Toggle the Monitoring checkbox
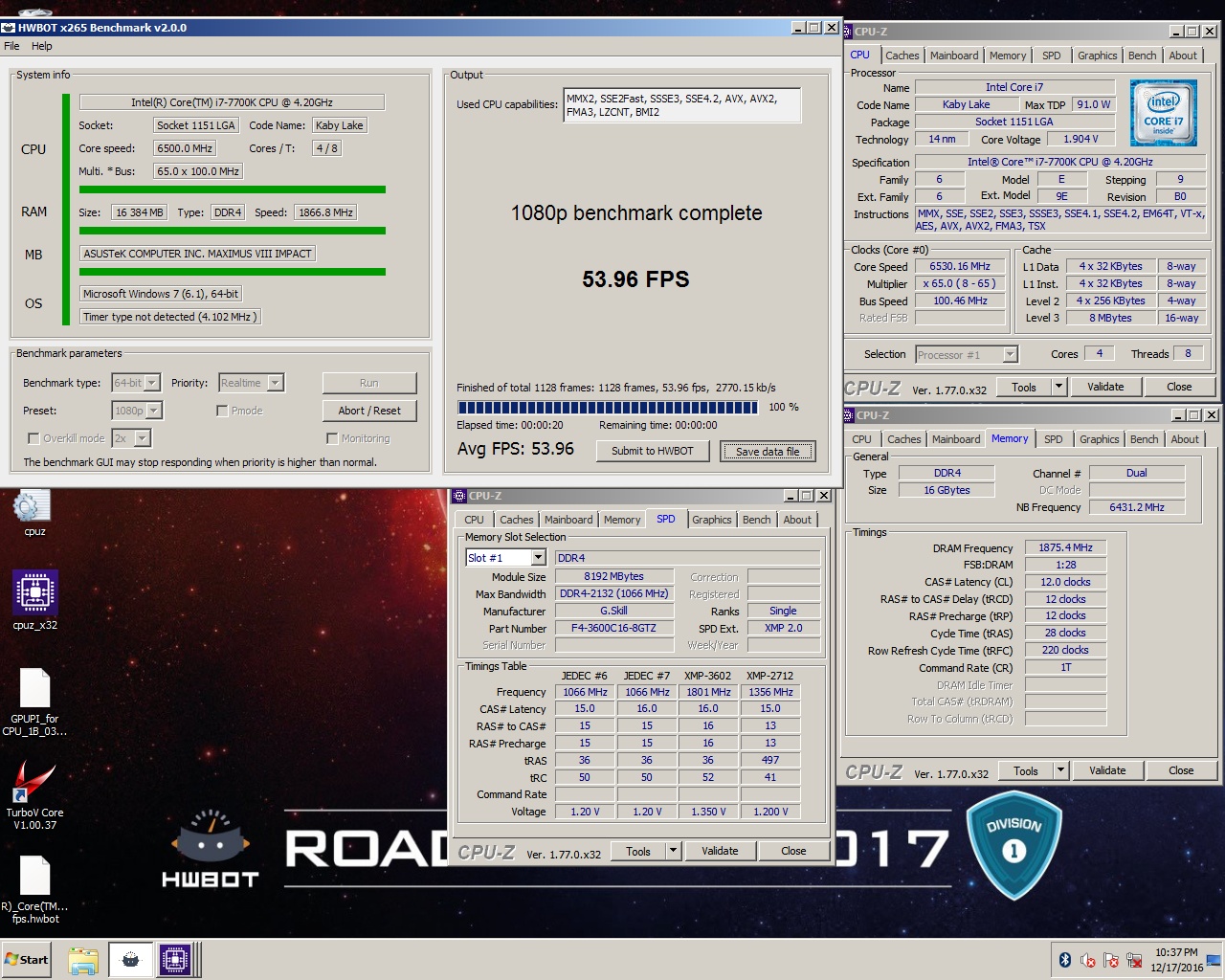The height and width of the screenshot is (980, 1225). point(332,438)
